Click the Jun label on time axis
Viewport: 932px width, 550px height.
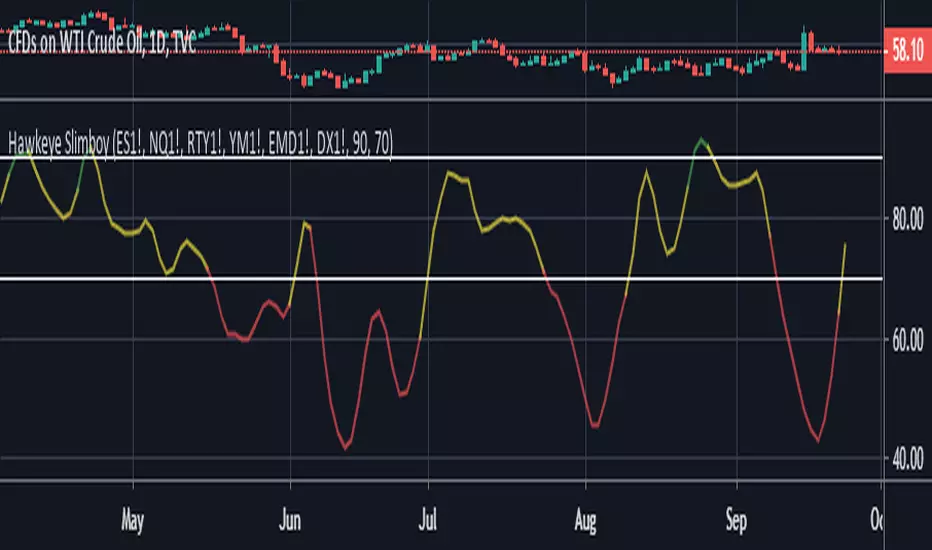(290, 521)
